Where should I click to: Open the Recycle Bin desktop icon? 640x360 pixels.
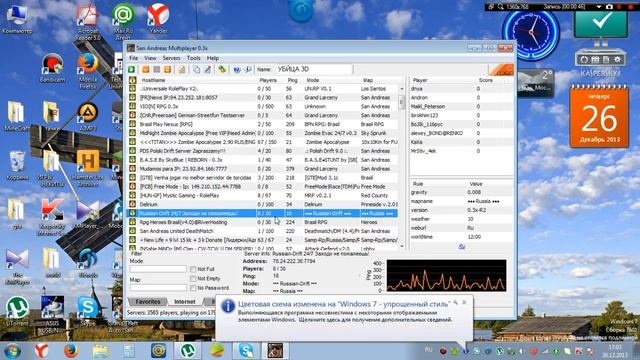pyautogui.click(x=17, y=165)
